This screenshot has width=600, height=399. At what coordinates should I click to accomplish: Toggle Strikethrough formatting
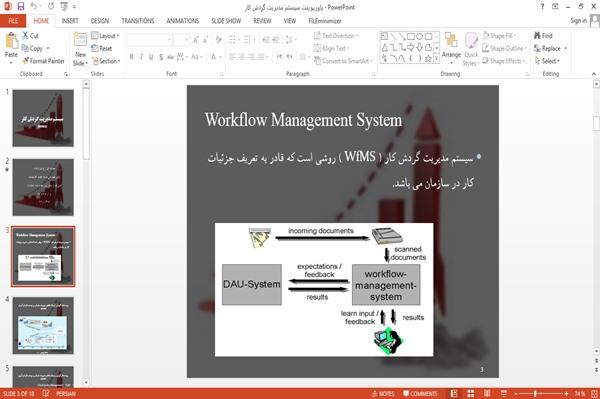point(171,57)
